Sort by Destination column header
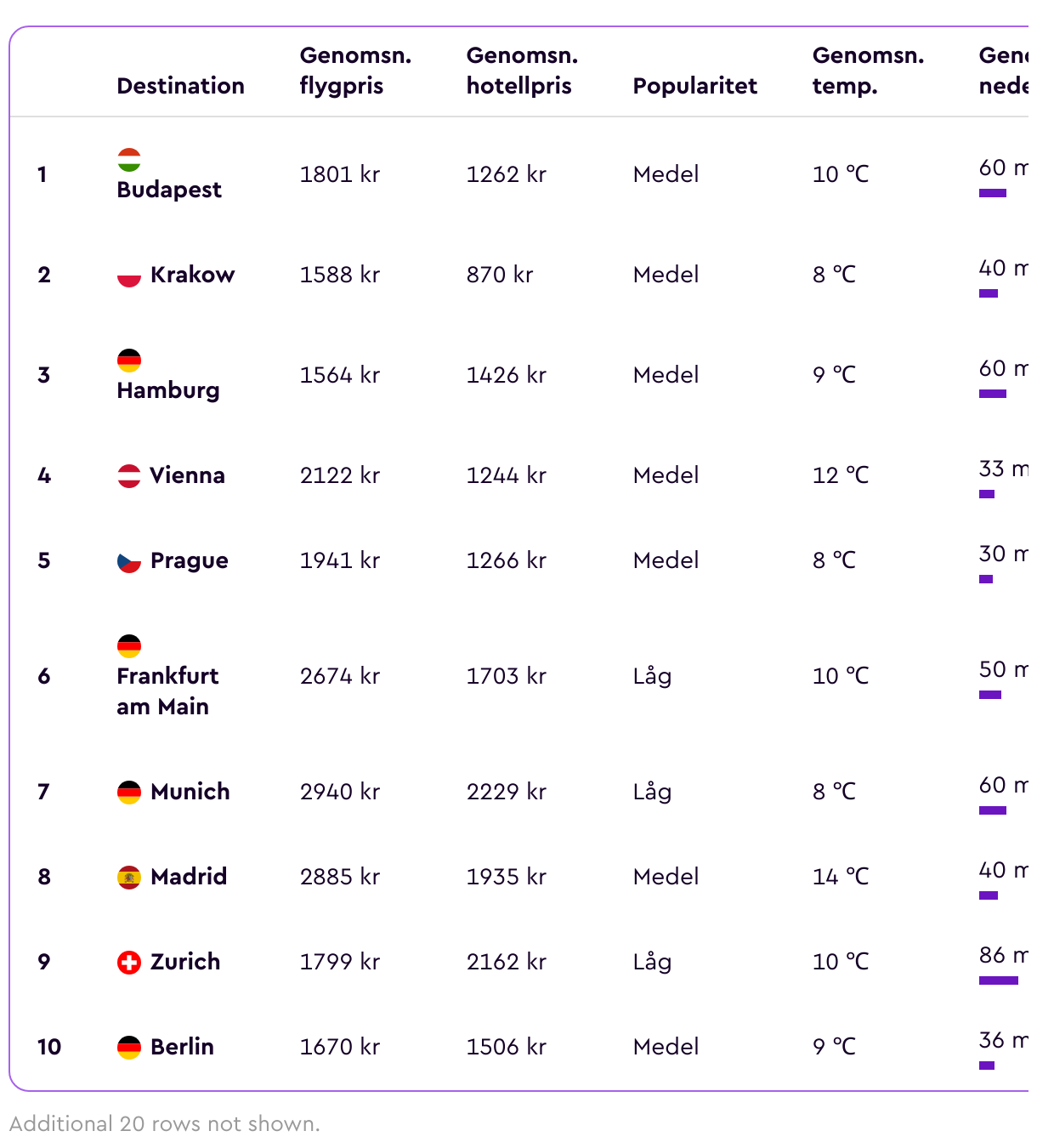 point(180,86)
